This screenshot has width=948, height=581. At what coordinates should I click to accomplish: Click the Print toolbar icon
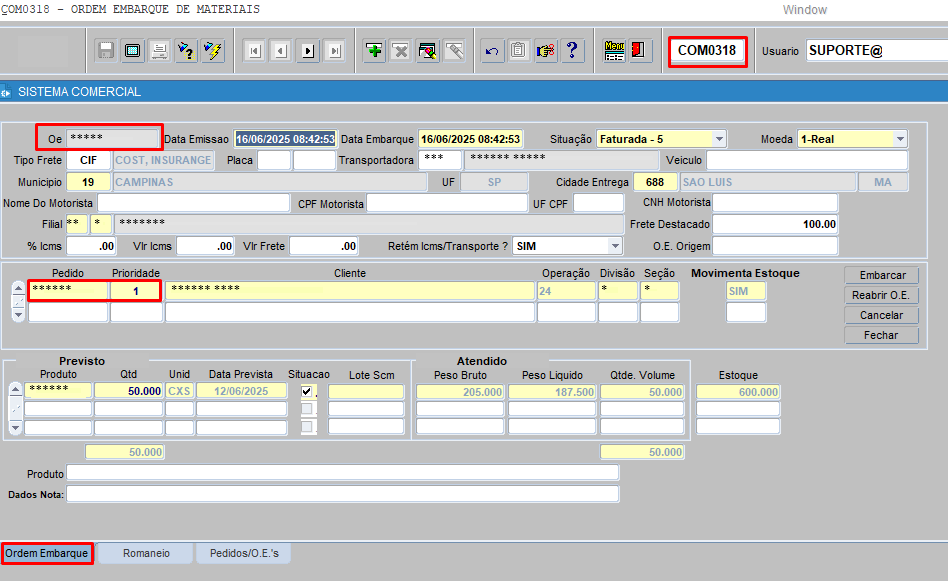pyautogui.click(x=158, y=51)
